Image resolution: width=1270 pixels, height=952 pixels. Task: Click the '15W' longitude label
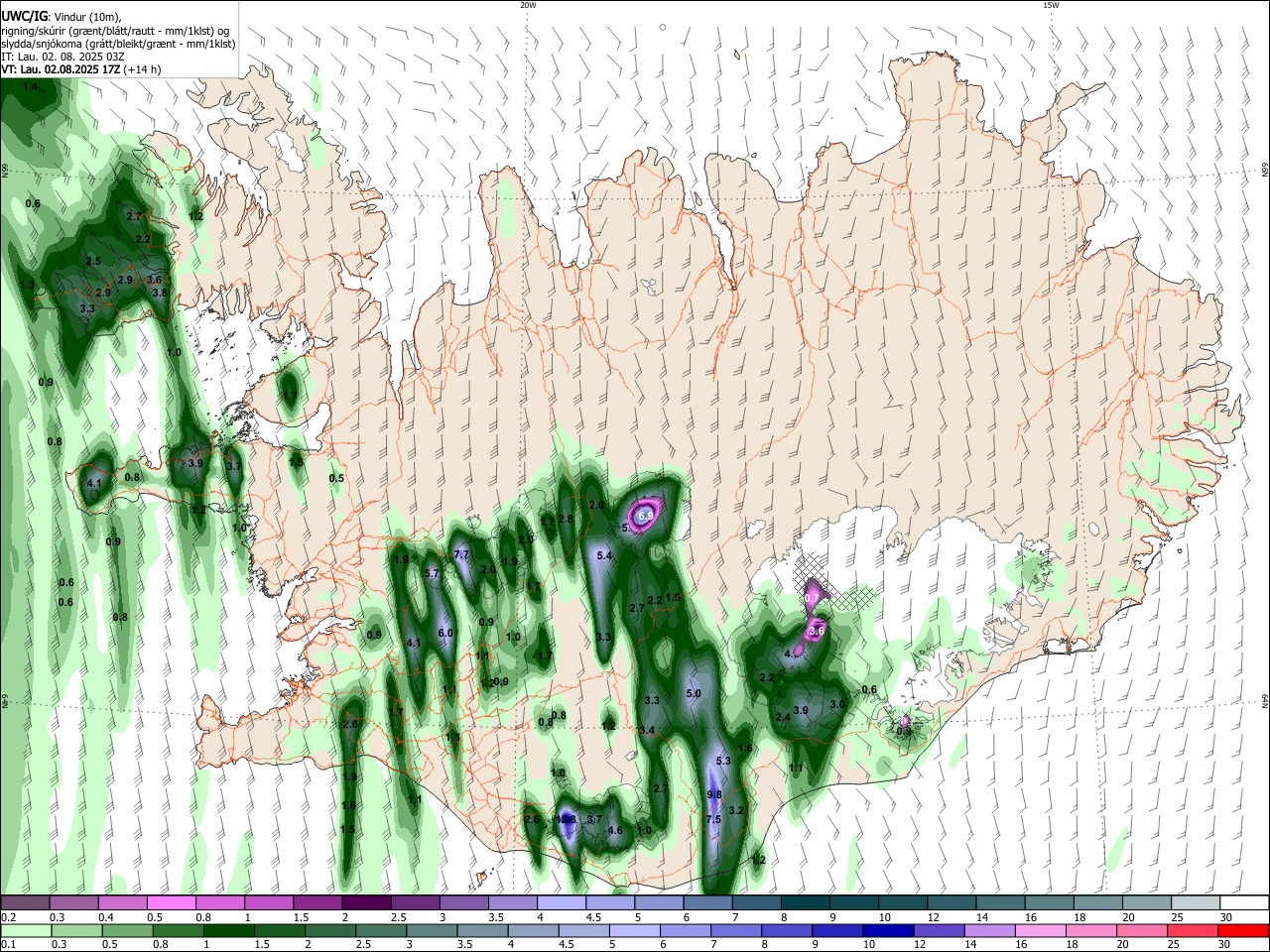pos(1051,5)
